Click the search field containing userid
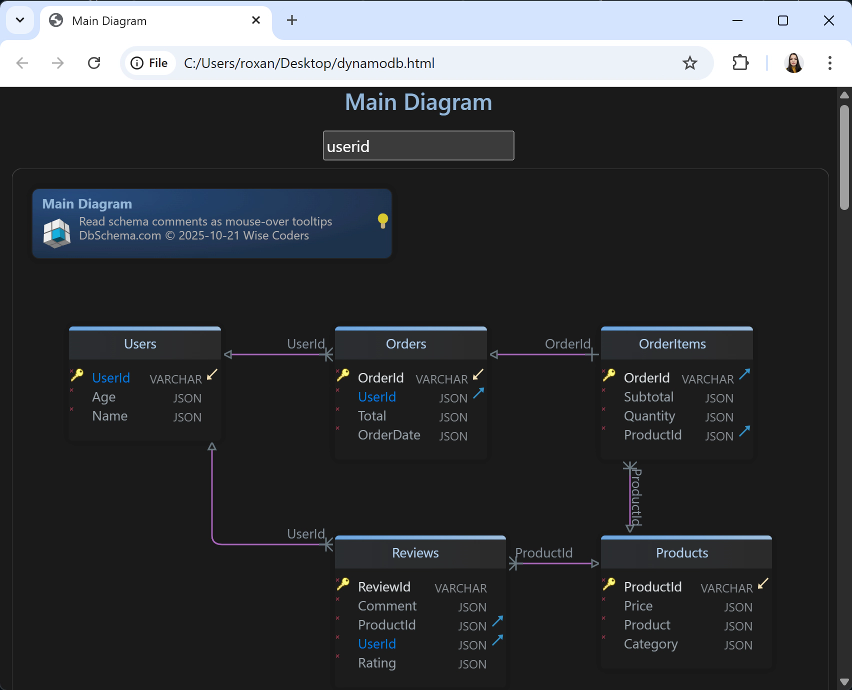The width and height of the screenshot is (852, 690). (x=418, y=145)
